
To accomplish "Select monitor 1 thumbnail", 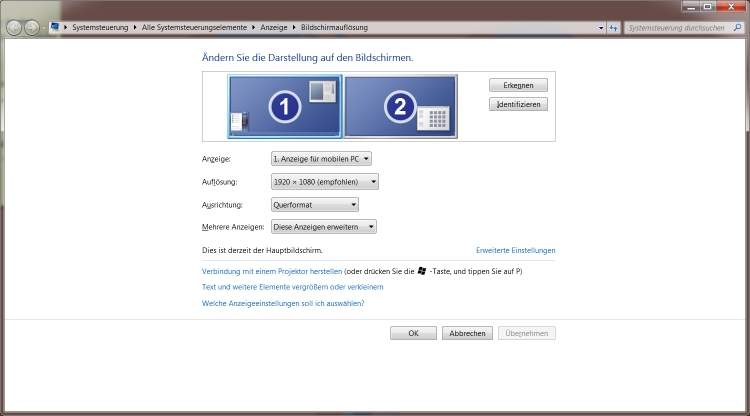I will 285,106.
